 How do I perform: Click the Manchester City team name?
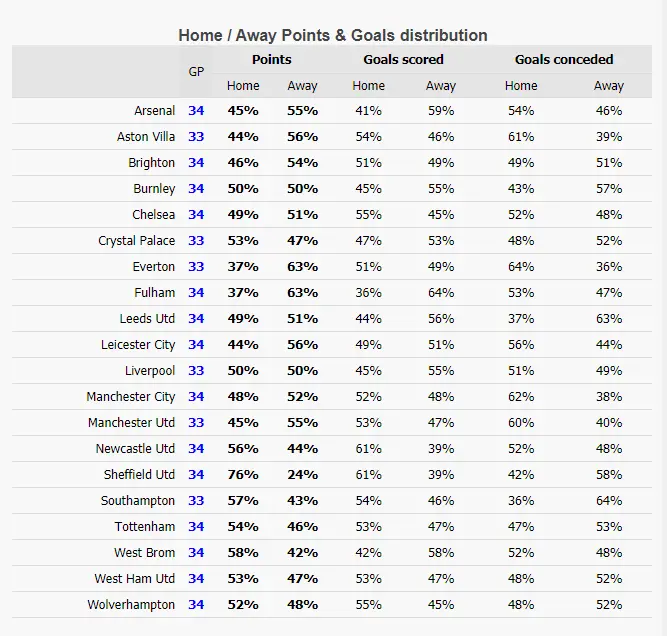130,397
